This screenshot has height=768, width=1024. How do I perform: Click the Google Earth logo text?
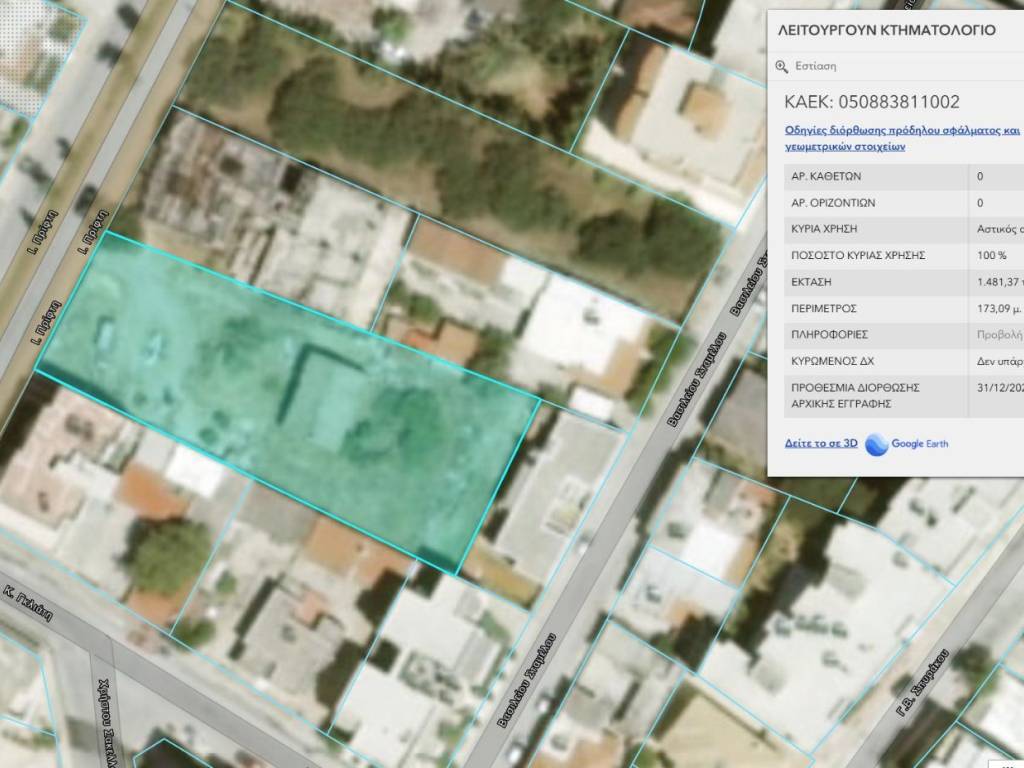(919, 444)
